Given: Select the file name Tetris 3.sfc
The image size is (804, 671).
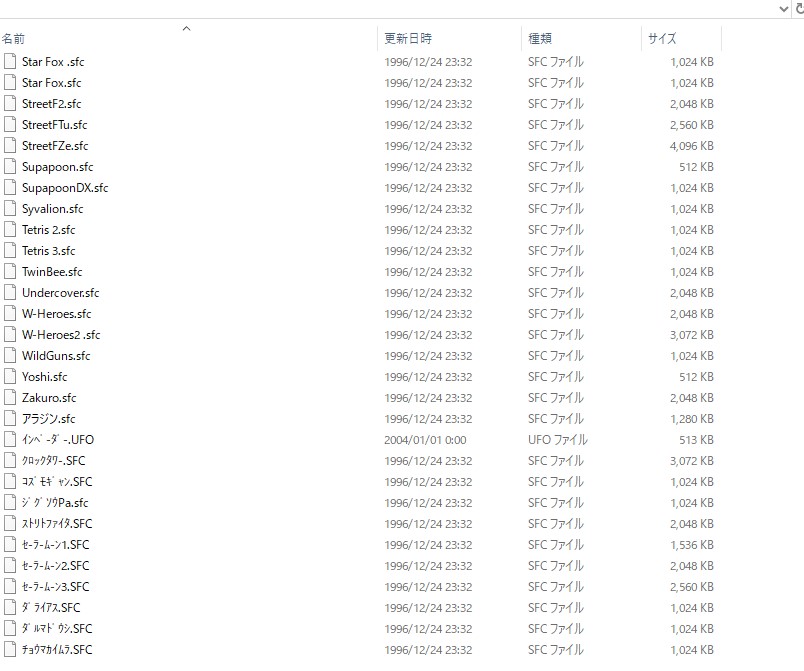Looking at the screenshot, I should [x=48, y=251].
